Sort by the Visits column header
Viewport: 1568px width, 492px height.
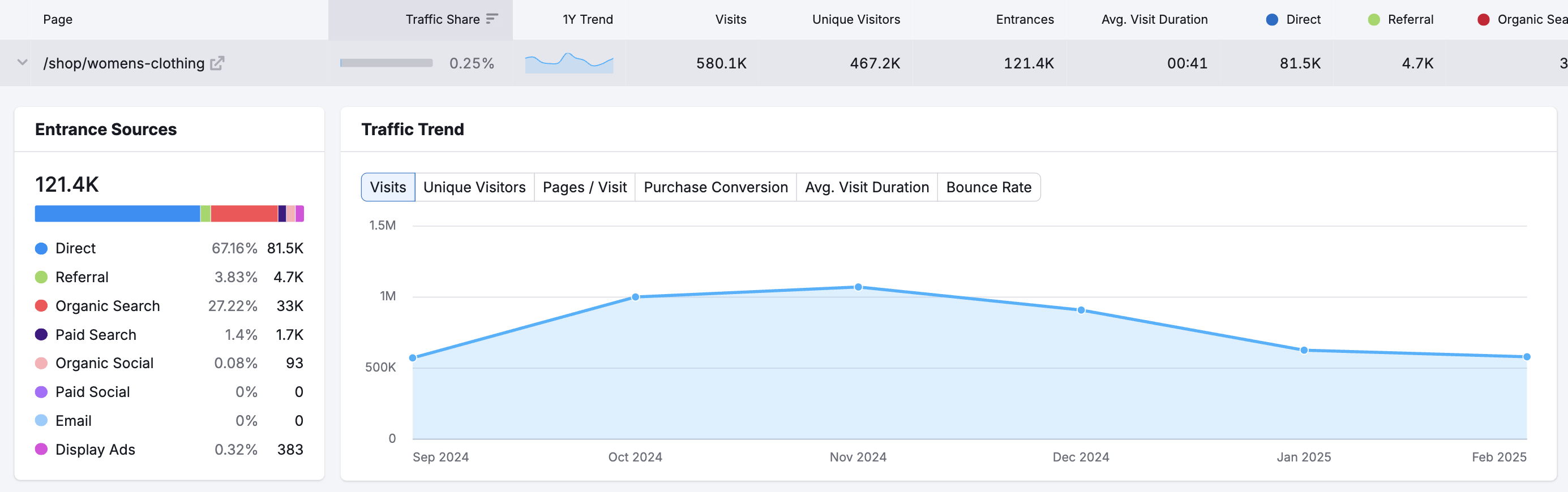[x=730, y=19]
